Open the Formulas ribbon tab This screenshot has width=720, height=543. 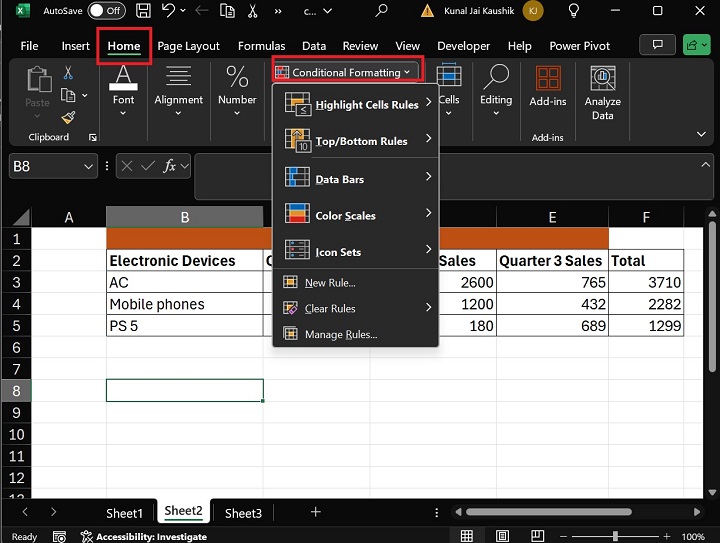pos(261,46)
